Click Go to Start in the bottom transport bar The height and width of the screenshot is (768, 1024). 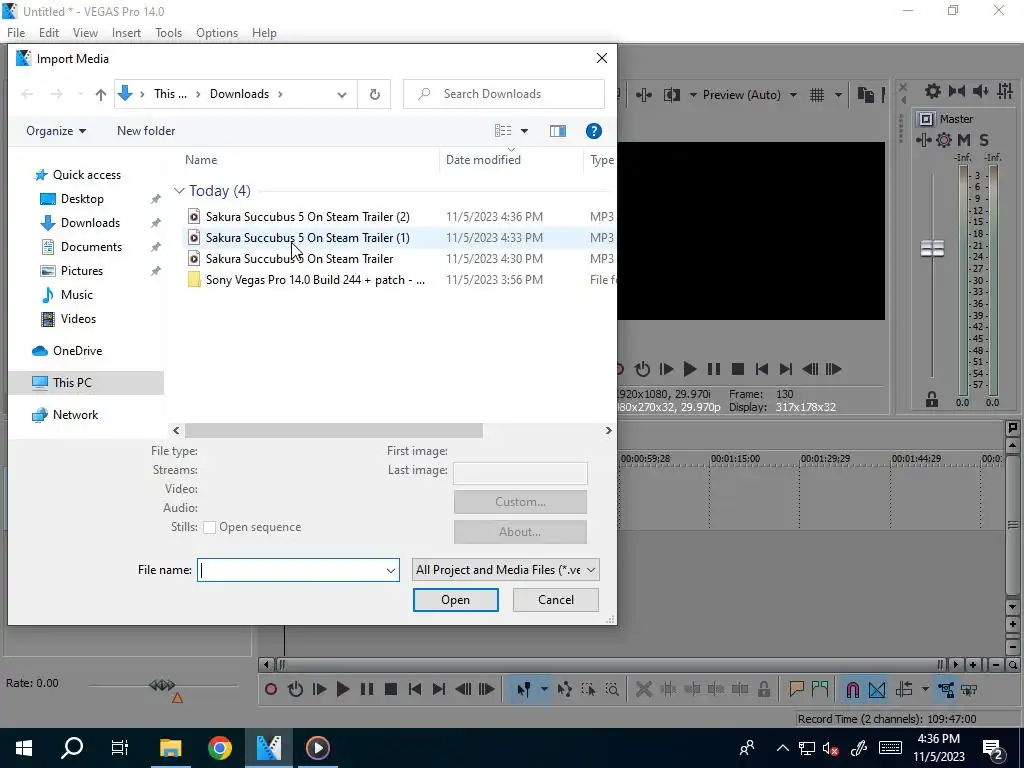[415, 690]
